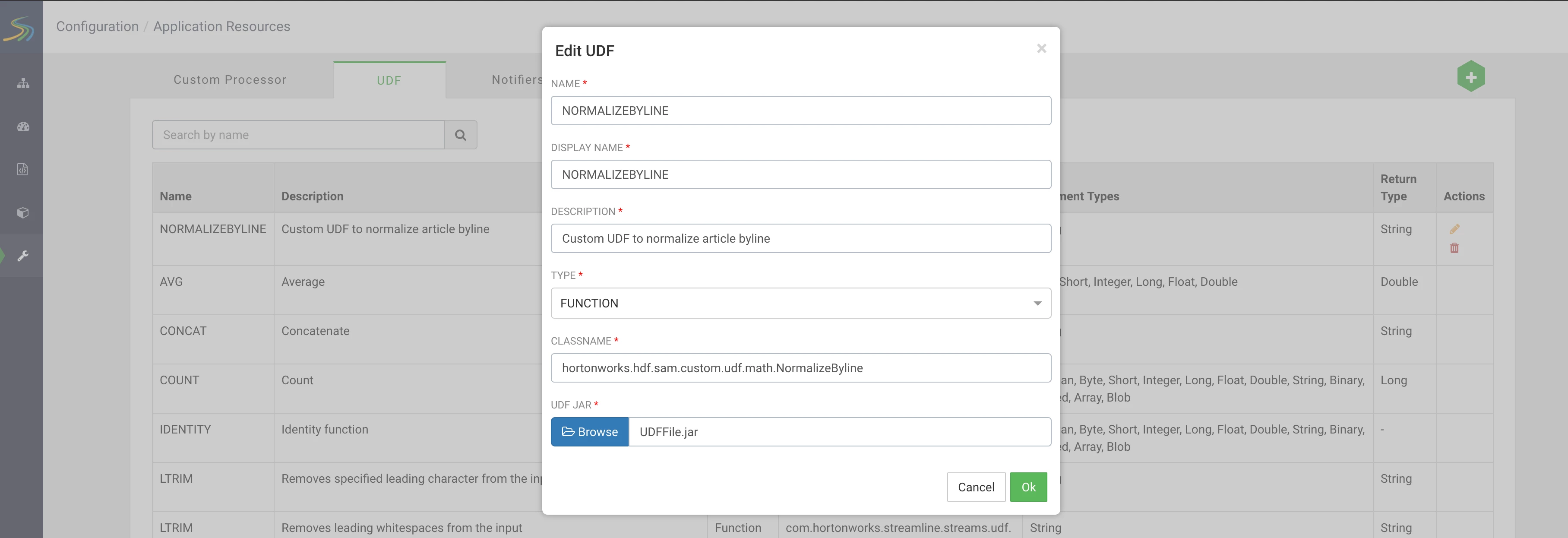Image resolution: width=1568 pixels, height=538 pixels.
Task: Click the search magnifier icon
Action: pyautogui.click(x=460, y=135)
